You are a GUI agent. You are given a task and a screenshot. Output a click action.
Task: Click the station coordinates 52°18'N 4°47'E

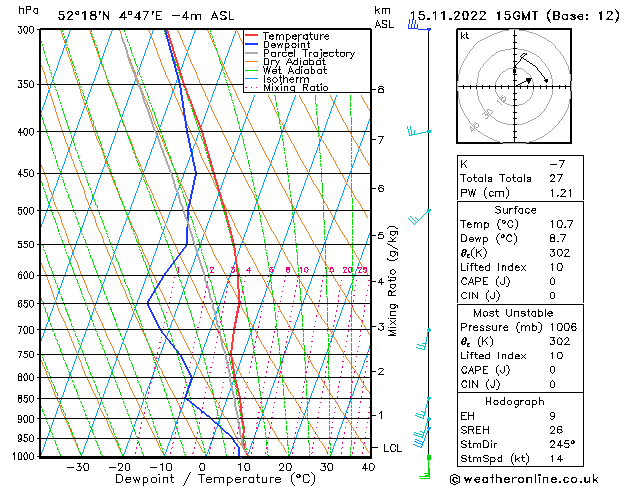point(110,16)
